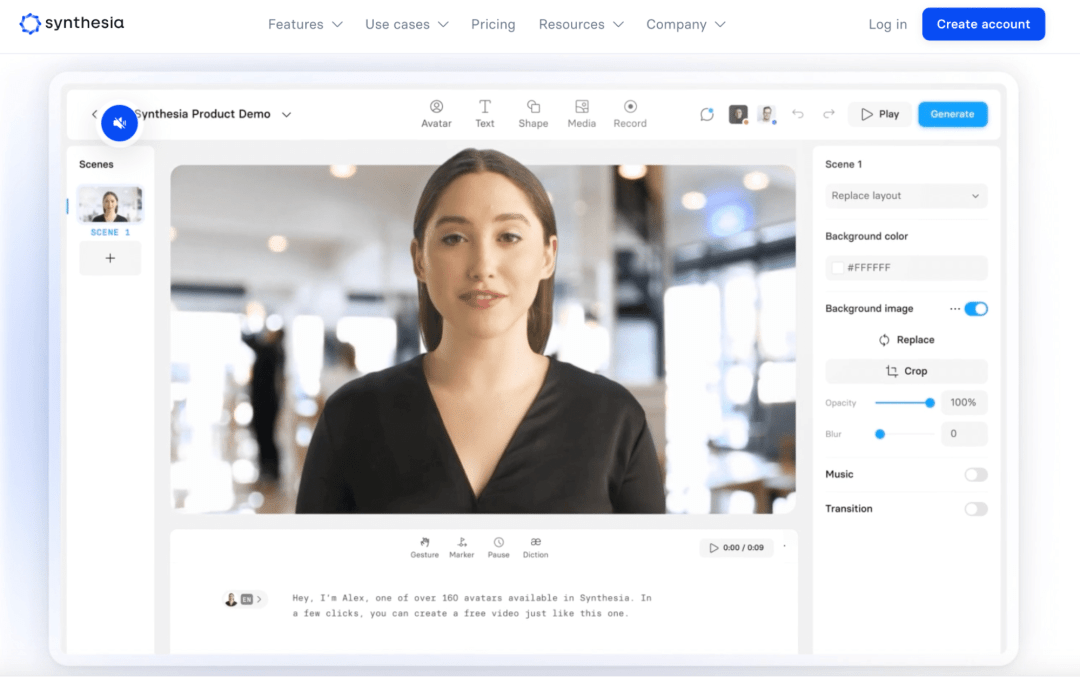Click Log in
The height and width of the screenshot is (677, 1080).
[x=887, y=24]
